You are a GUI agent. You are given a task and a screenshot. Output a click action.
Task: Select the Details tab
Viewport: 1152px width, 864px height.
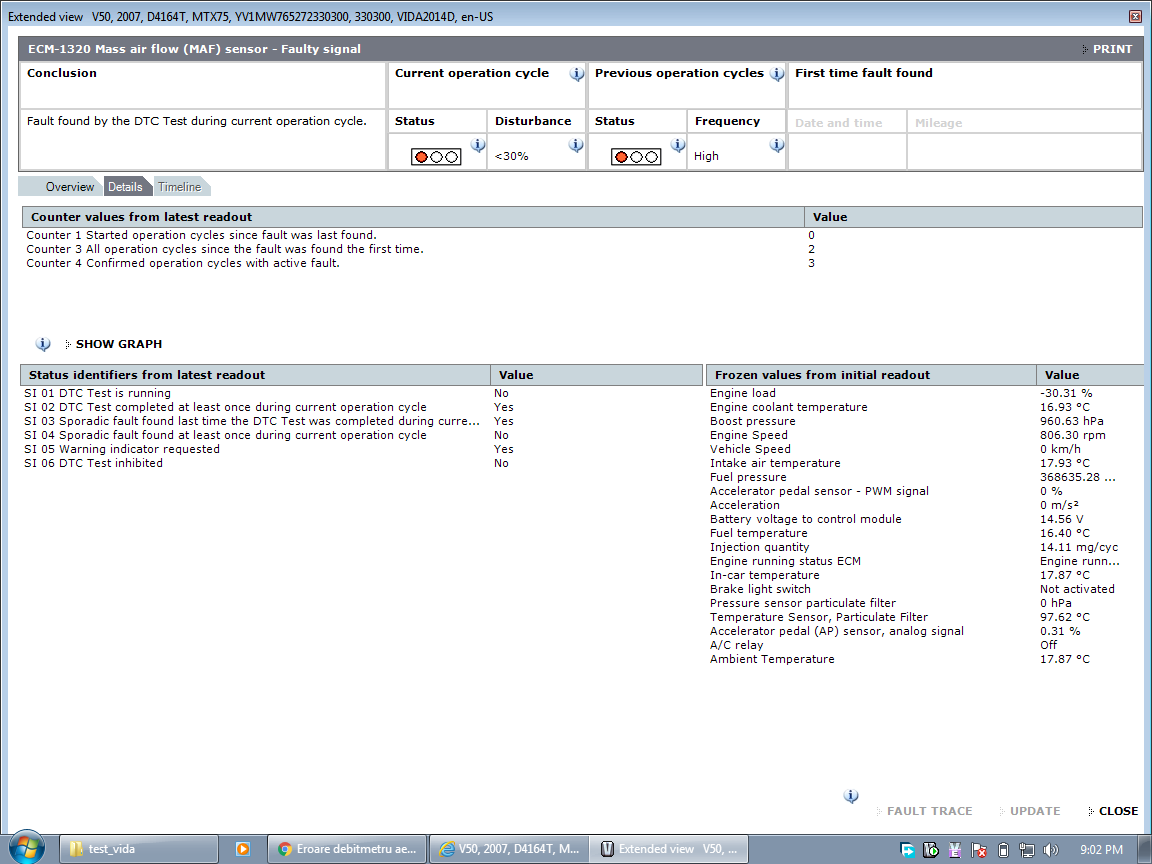125,187
